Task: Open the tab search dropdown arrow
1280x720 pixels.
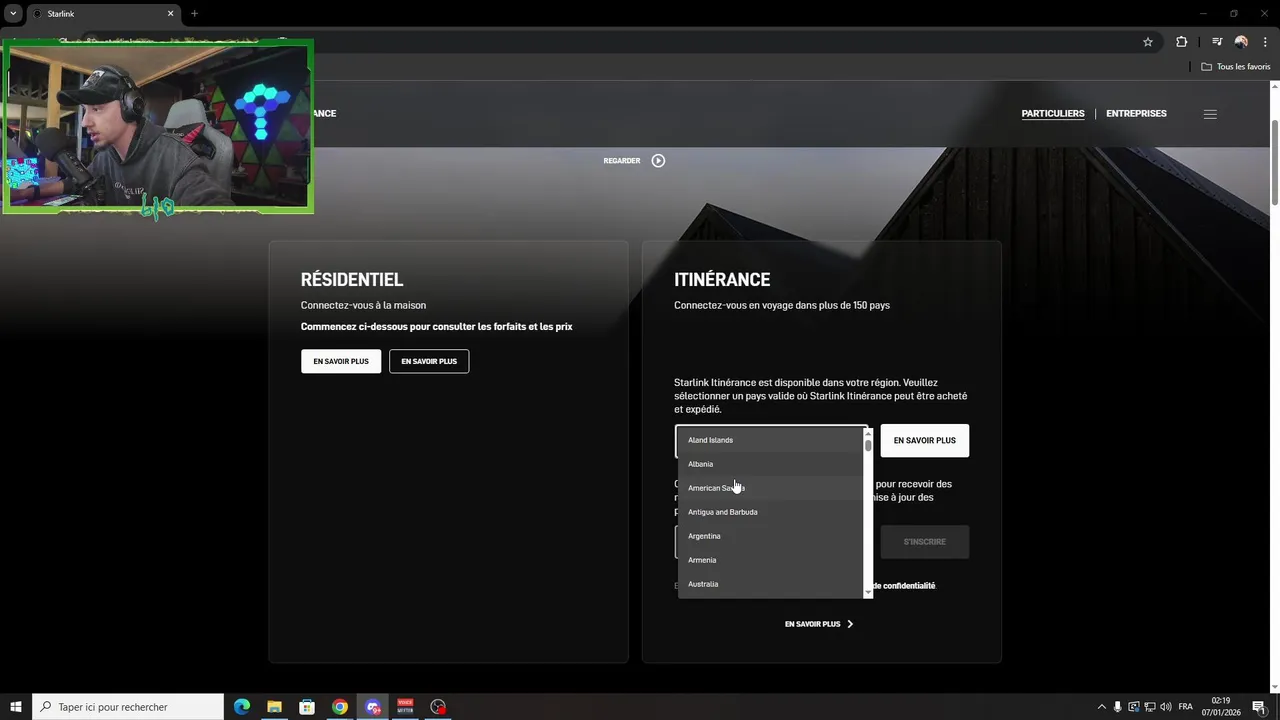Action: (13, 13)
